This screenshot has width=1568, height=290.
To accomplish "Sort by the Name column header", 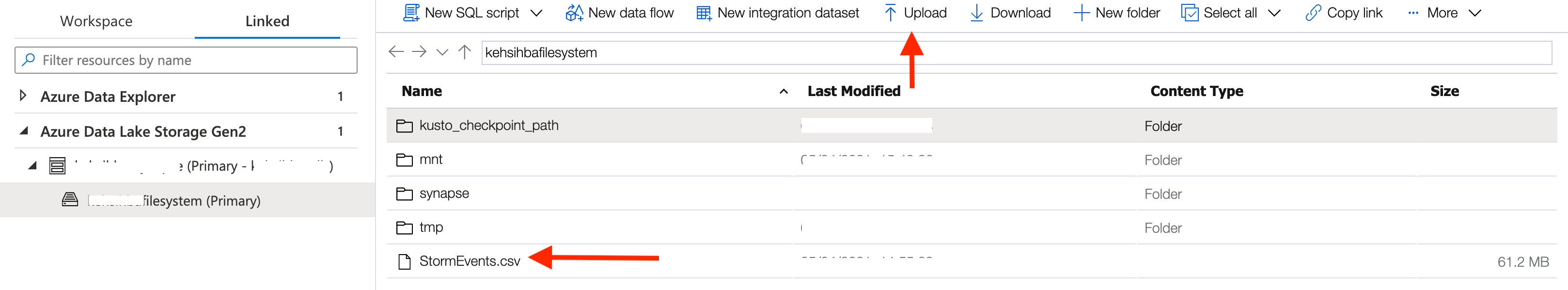I will [422, 91].
